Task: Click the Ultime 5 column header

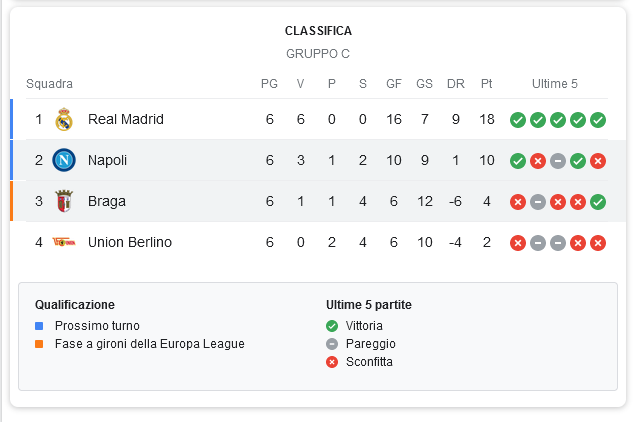Action: (x=555, y=84)
